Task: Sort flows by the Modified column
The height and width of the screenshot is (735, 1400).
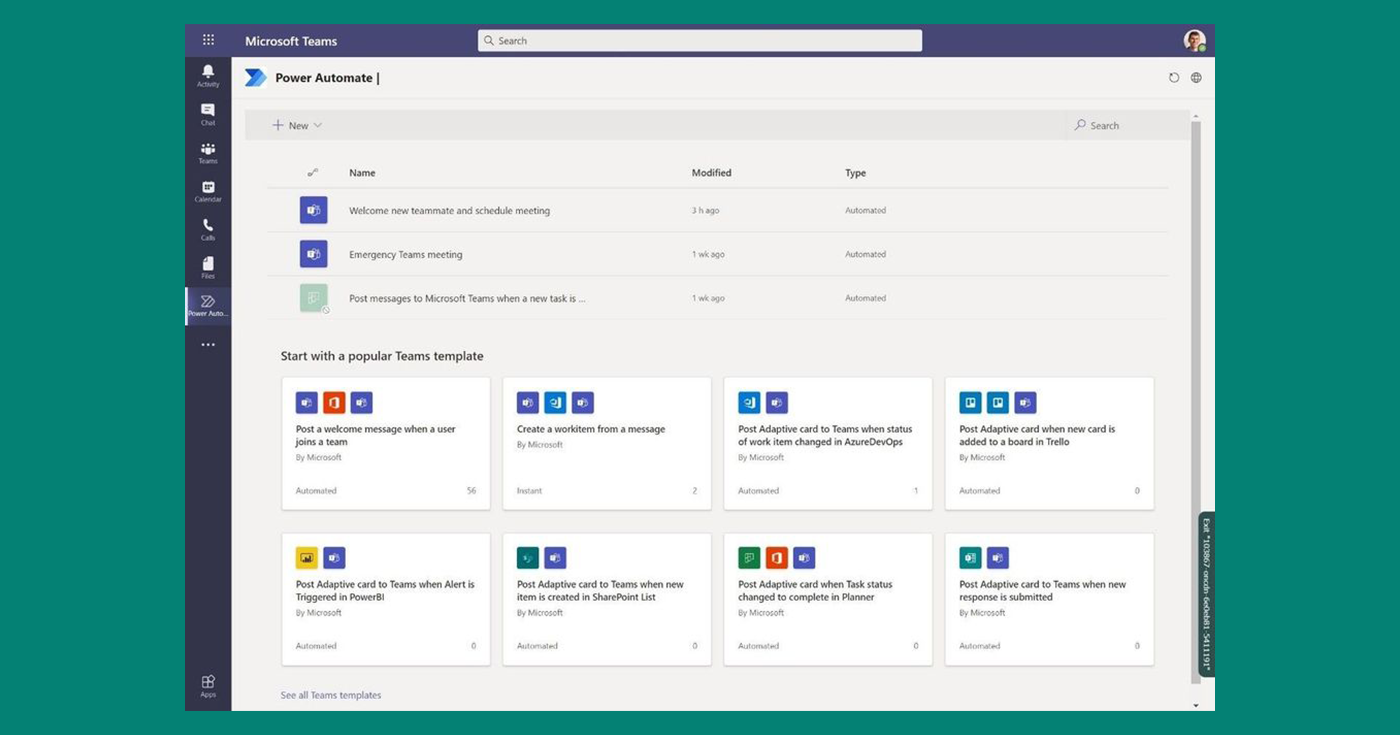Action: point(711,173)
